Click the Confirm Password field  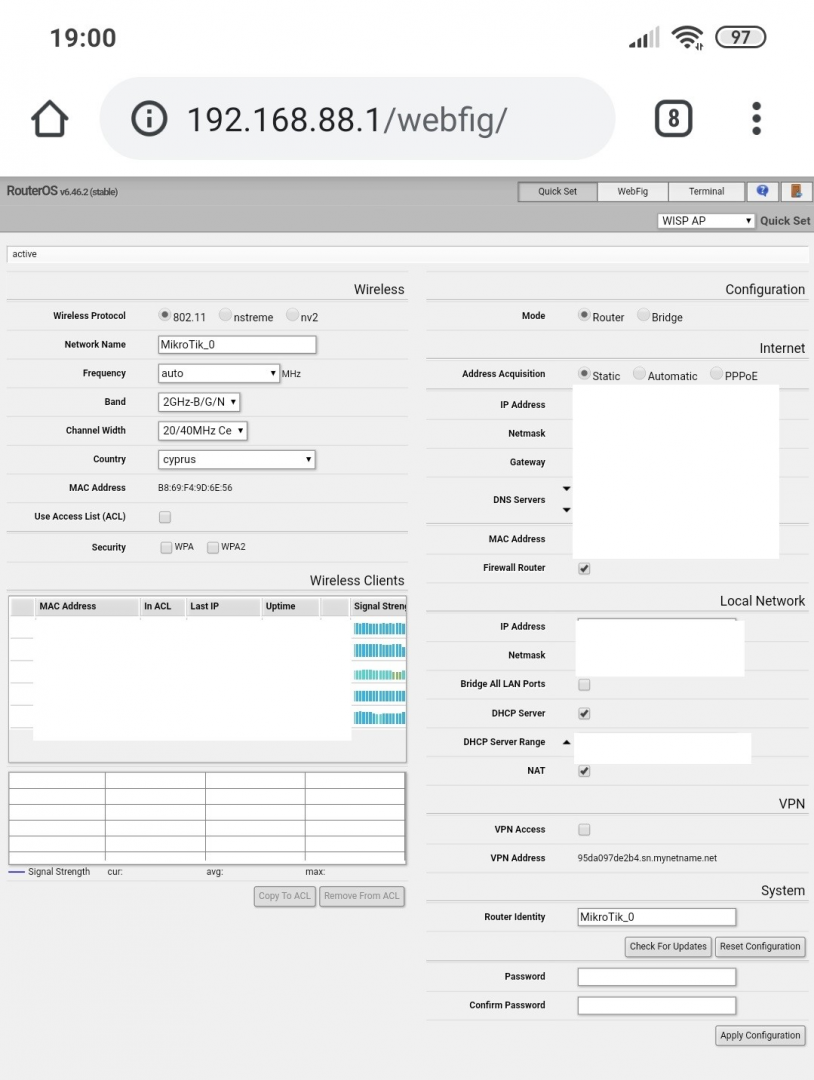[x=656, y=1006]
